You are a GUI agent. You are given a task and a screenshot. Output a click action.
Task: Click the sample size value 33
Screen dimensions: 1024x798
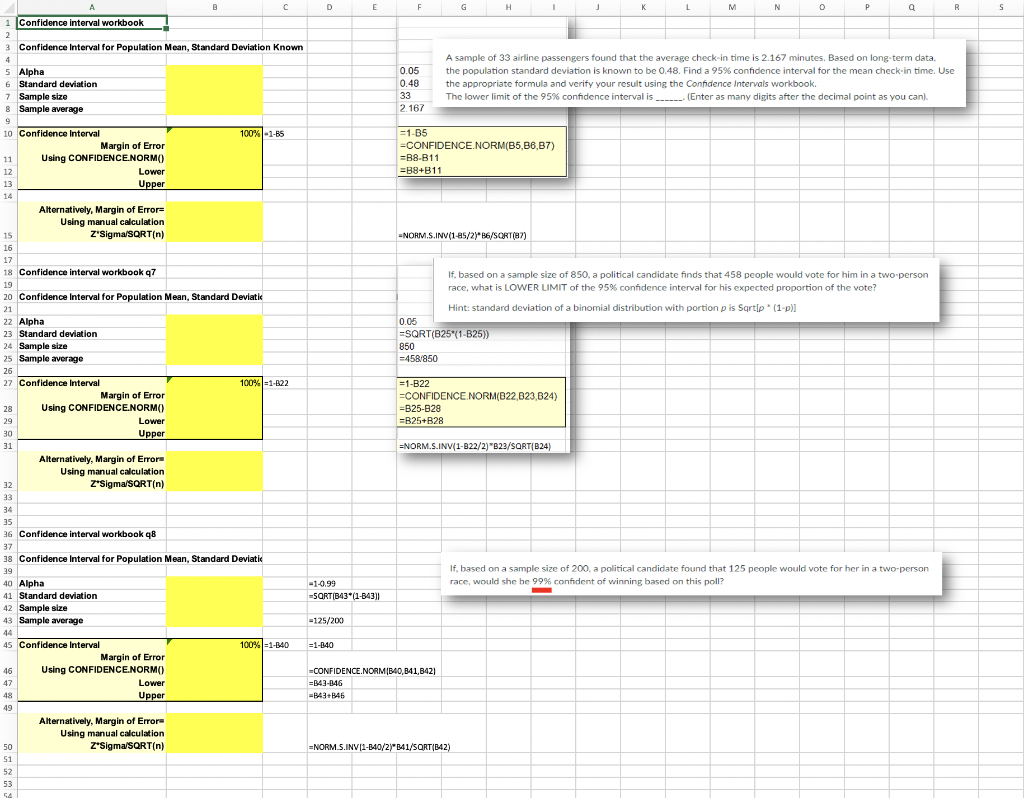(406, 96)
